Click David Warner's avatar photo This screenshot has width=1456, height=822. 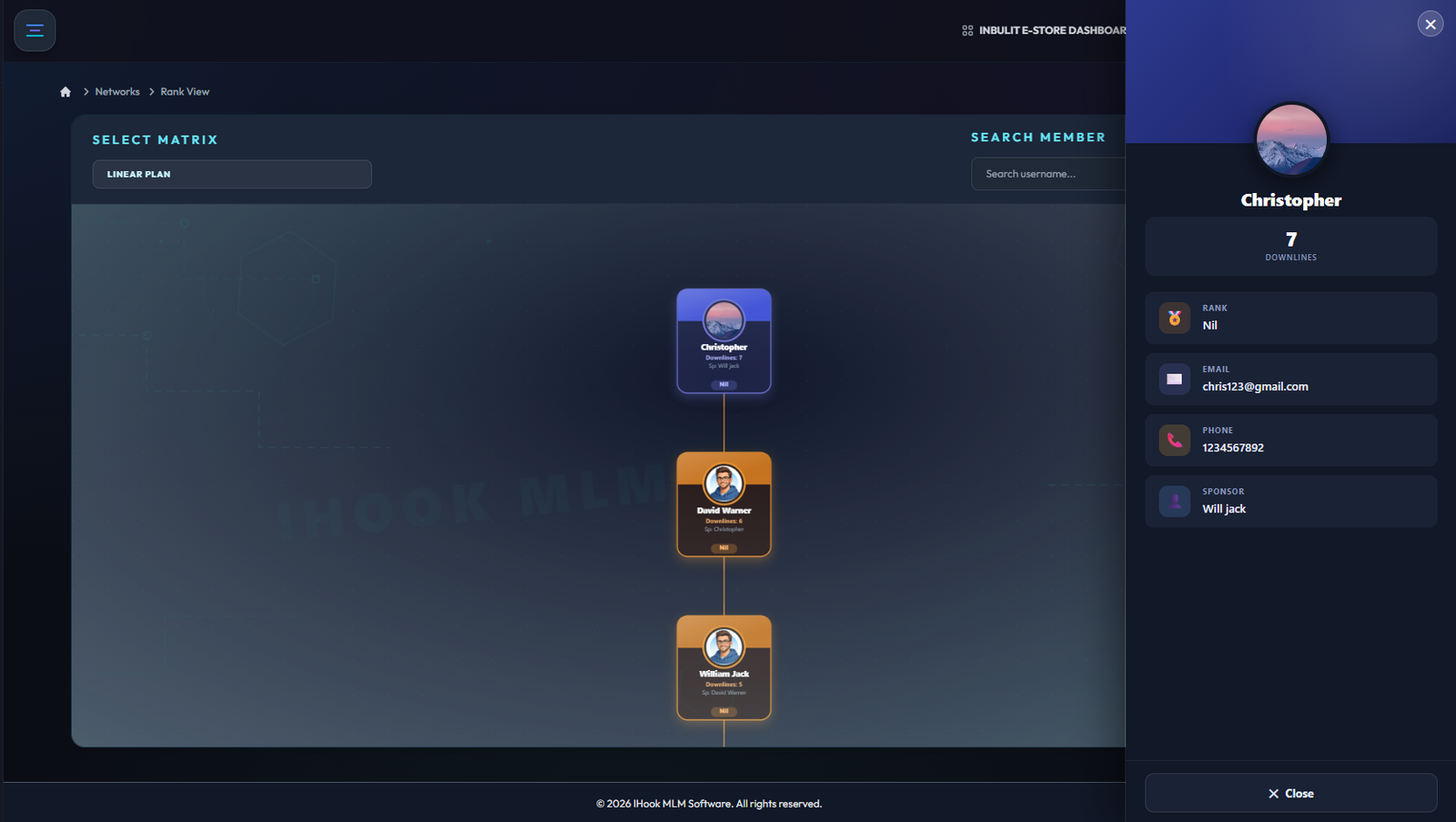pos(724,483)
